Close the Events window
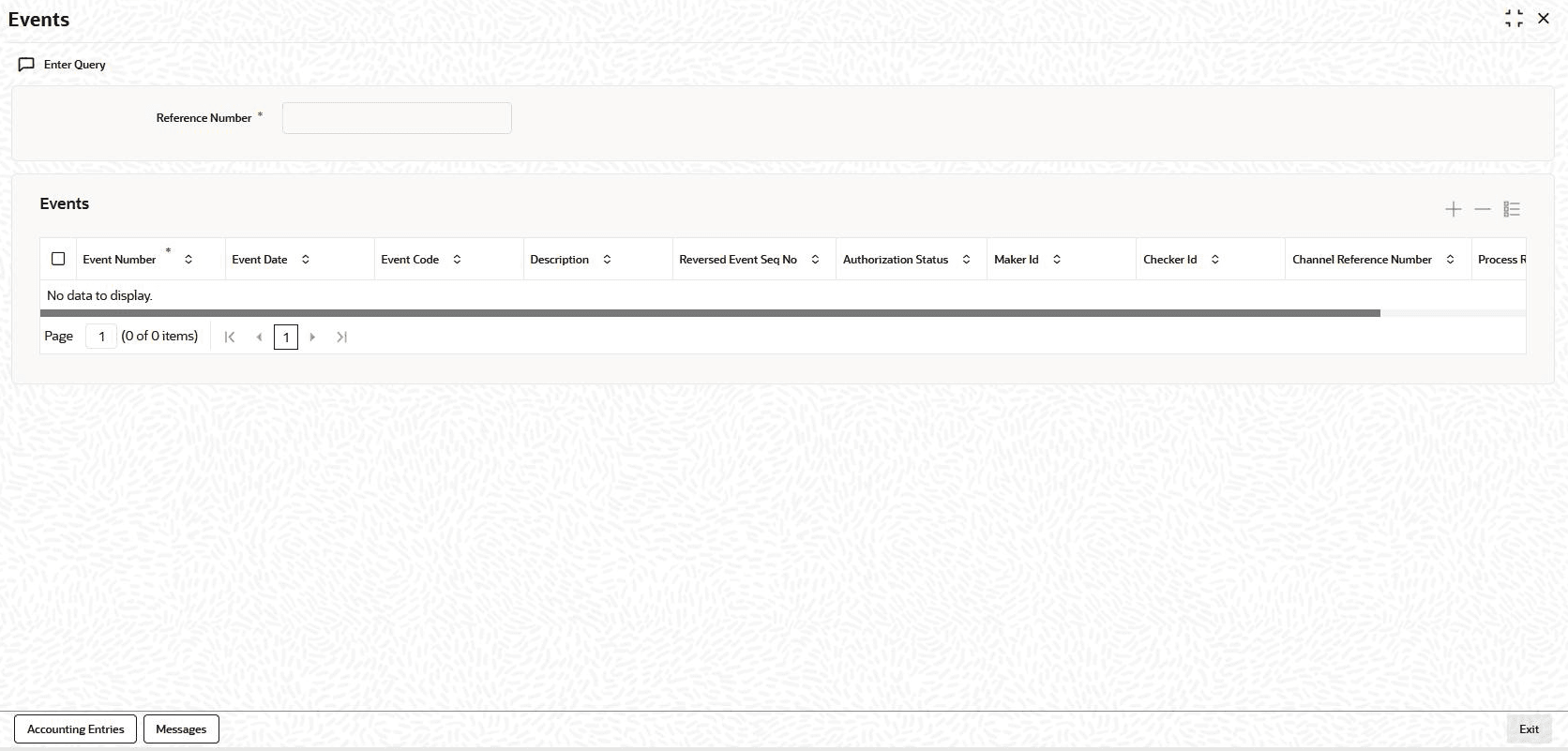 pyautogui.click(x=1544, y=19)
